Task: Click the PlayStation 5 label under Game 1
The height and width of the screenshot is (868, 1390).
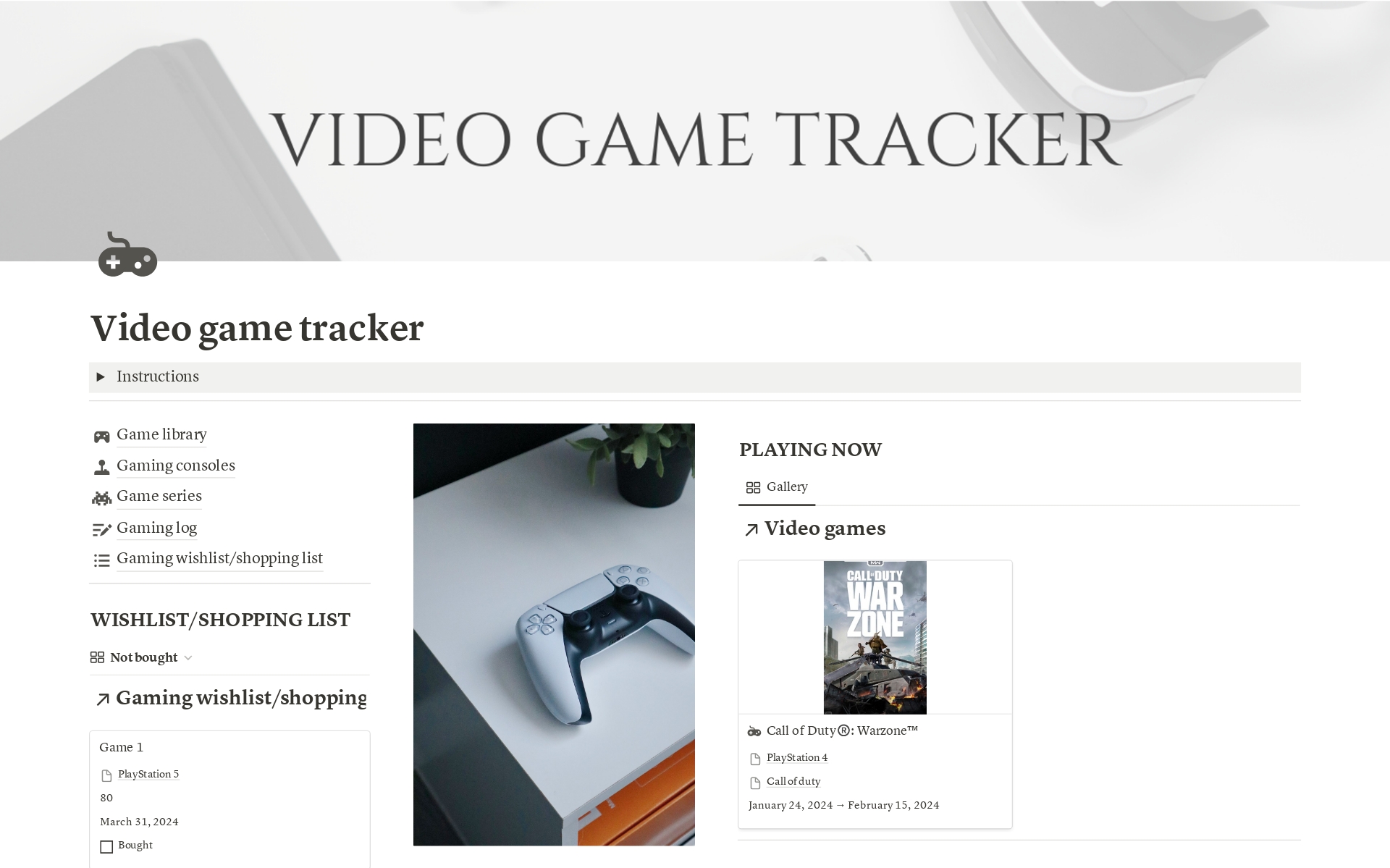Action: click(x=148, y=774)
